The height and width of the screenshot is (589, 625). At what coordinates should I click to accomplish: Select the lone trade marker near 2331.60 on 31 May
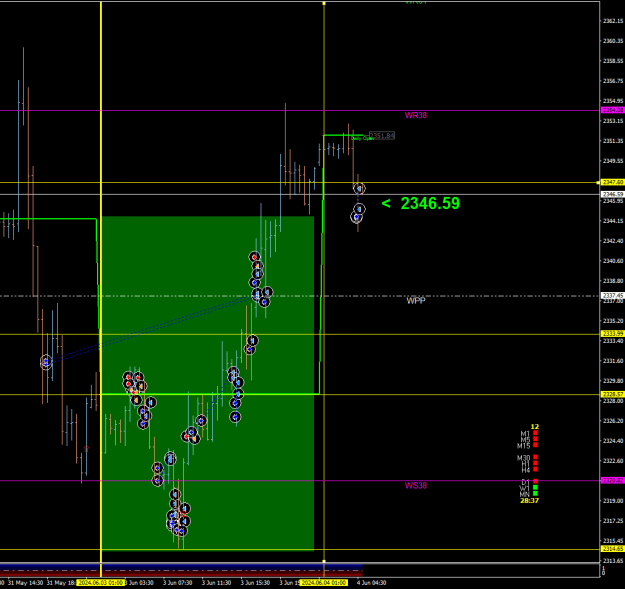[x=46, y=362]
